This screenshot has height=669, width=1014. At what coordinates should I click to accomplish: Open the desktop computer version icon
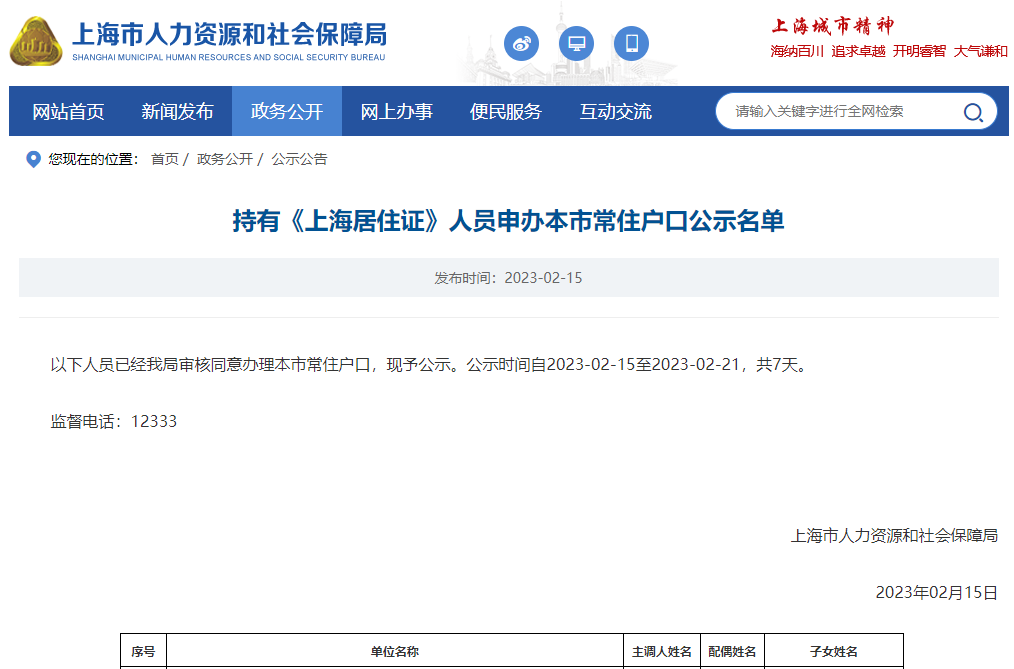pyautogui.click(x=576, y=43)
